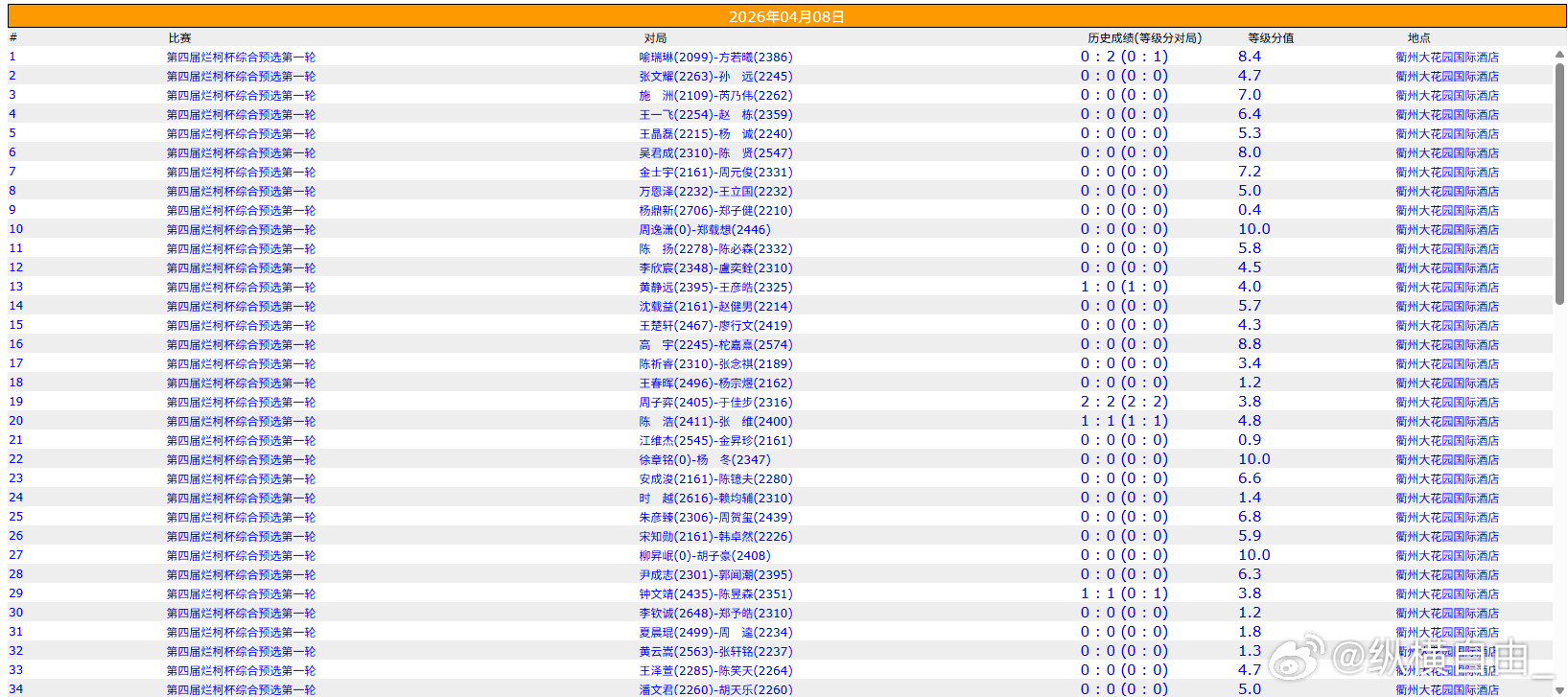Screen dimensions: 1568x697
Task: Click history score 2 : 2 (2 : 2) in row 19
Action: pos(1124,402)
